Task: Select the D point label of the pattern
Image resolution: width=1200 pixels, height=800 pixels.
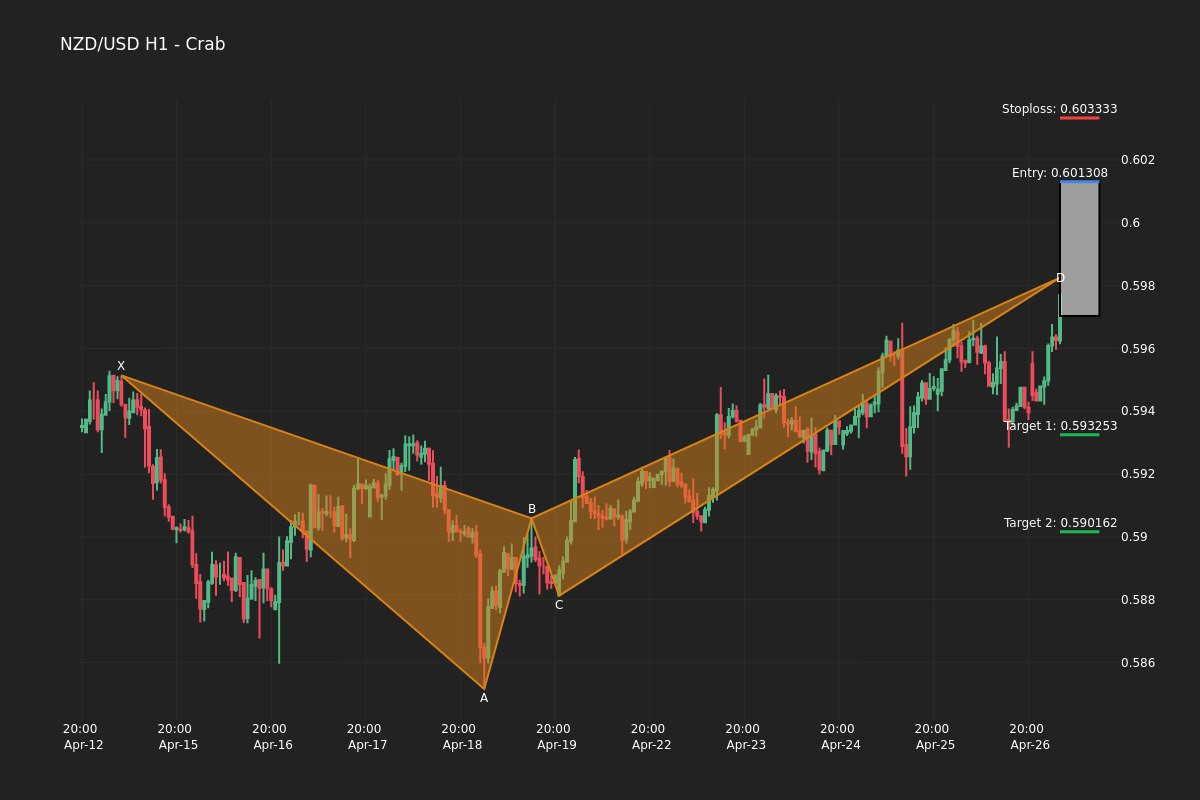Action: tap(1061, 278)
